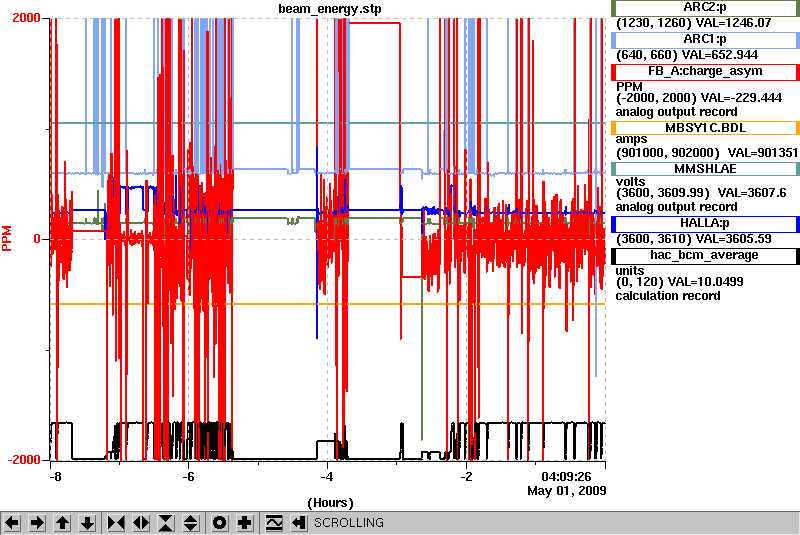Select the ARC2:p curve in the legend
This screenshot has height=535, width=800.
tap(705, 8)
